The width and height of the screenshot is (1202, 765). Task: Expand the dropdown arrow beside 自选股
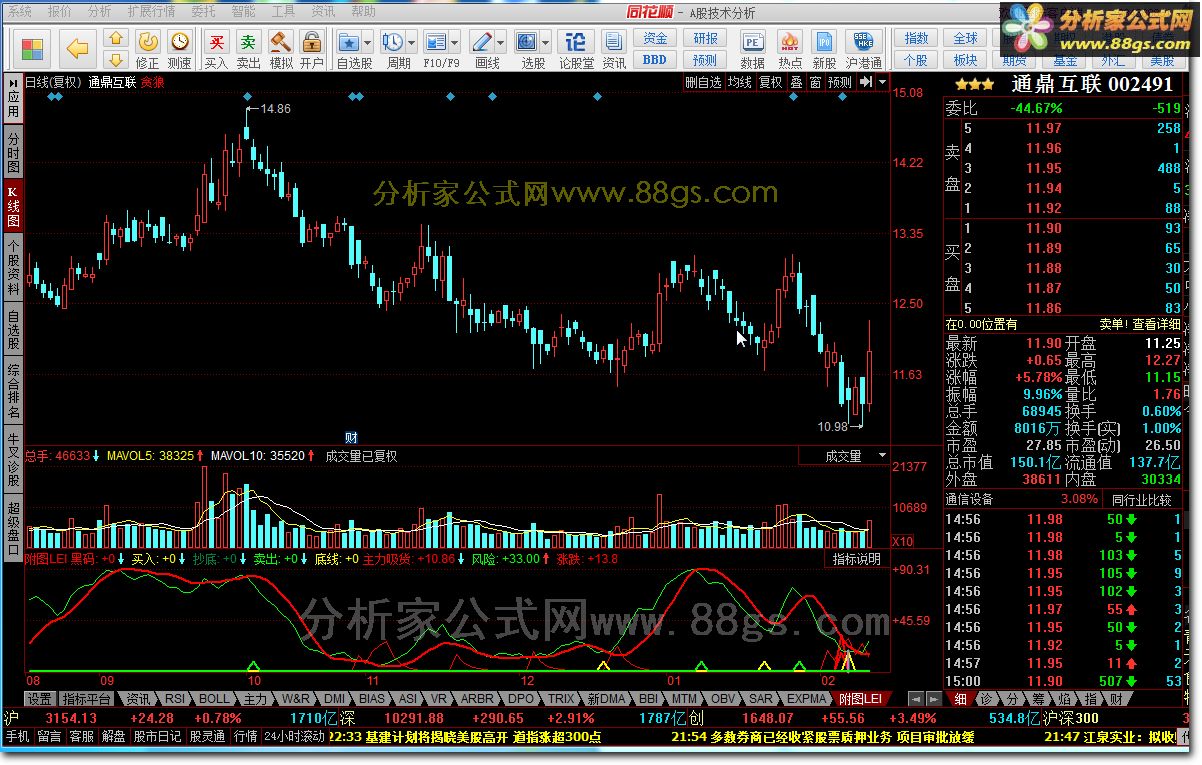tap(368, 43)
